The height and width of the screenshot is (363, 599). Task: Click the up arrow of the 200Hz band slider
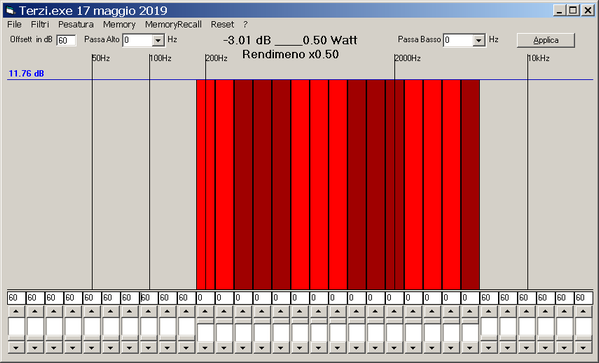[205, 312]
